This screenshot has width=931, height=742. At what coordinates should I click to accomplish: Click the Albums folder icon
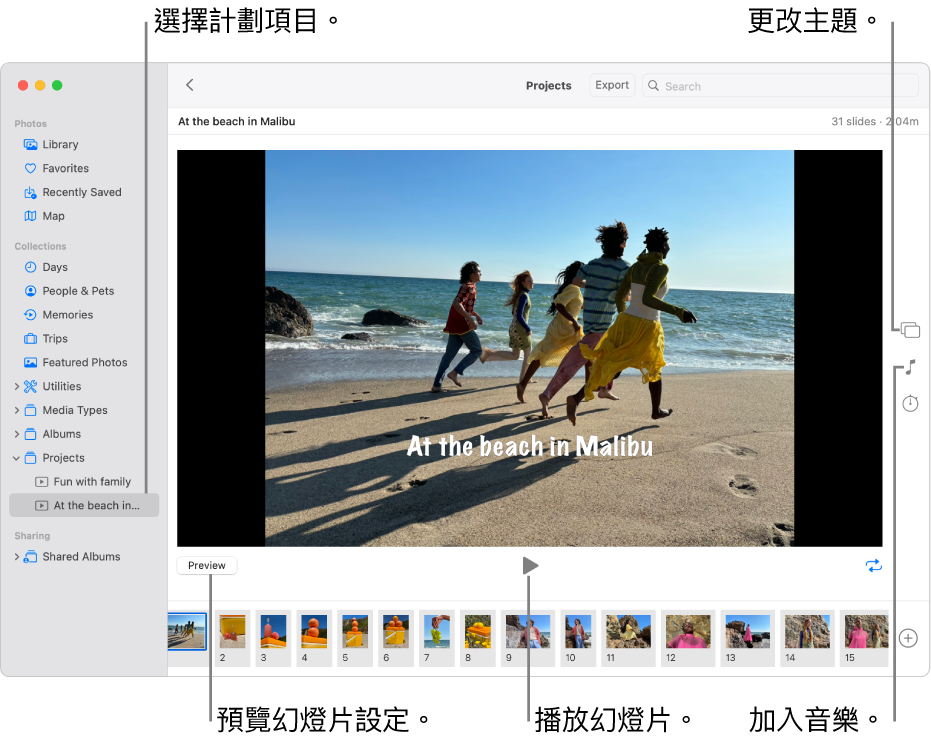click(30, 434)
